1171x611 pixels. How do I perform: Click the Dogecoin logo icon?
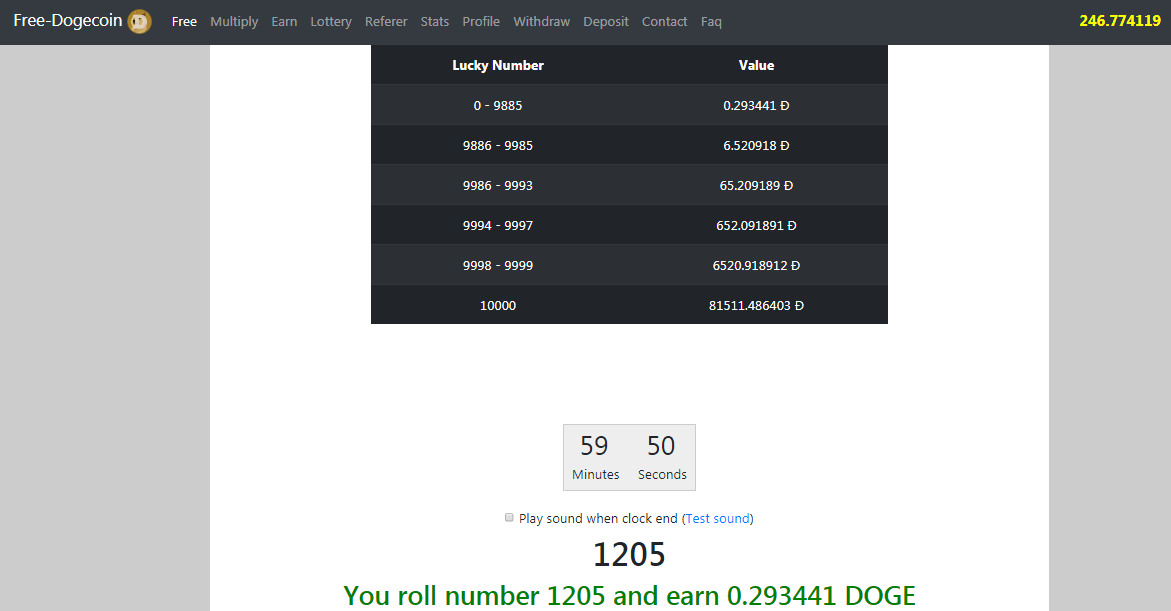(x=139, y=21)
